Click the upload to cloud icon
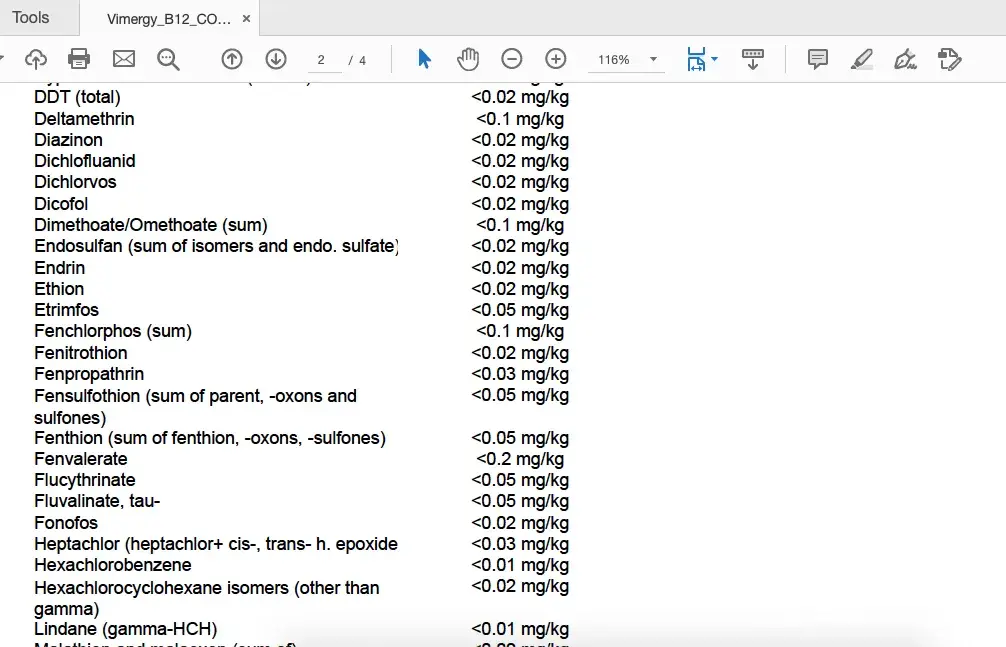The width and height of the screenshot is (1006, 647). click(x=35, y=60)
